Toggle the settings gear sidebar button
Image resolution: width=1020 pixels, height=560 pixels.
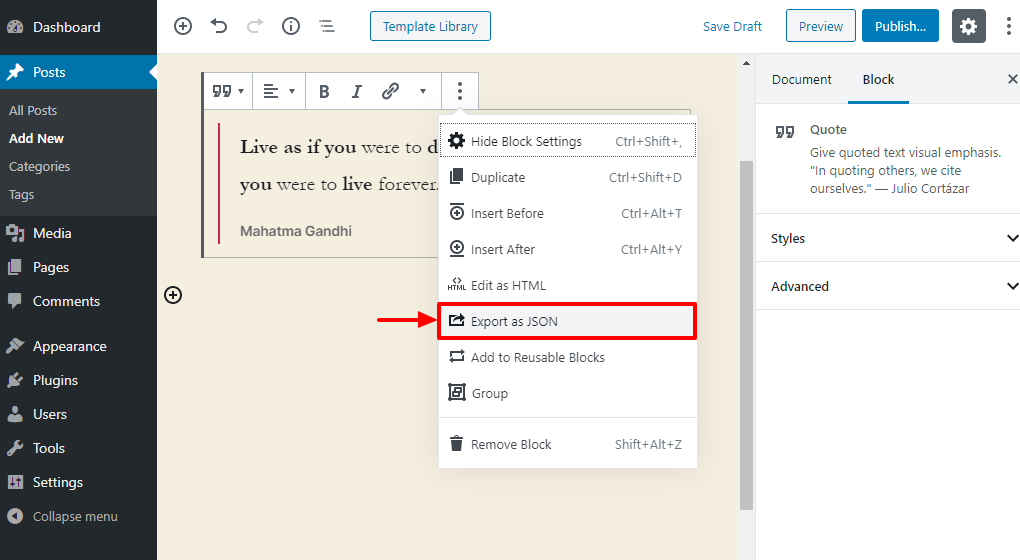(968, 27)
